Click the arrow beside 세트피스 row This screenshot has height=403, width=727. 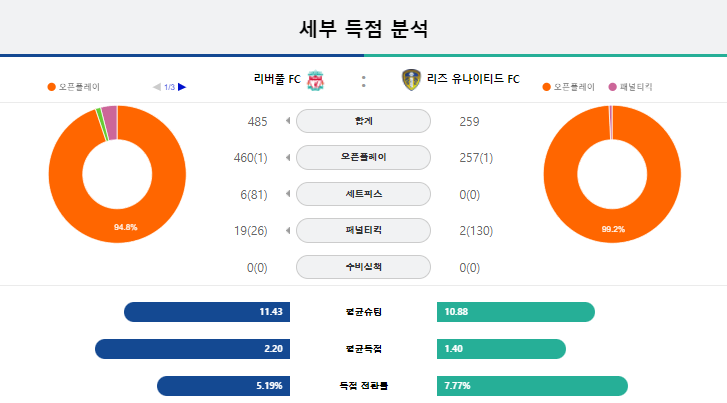[x=288, y=194]
